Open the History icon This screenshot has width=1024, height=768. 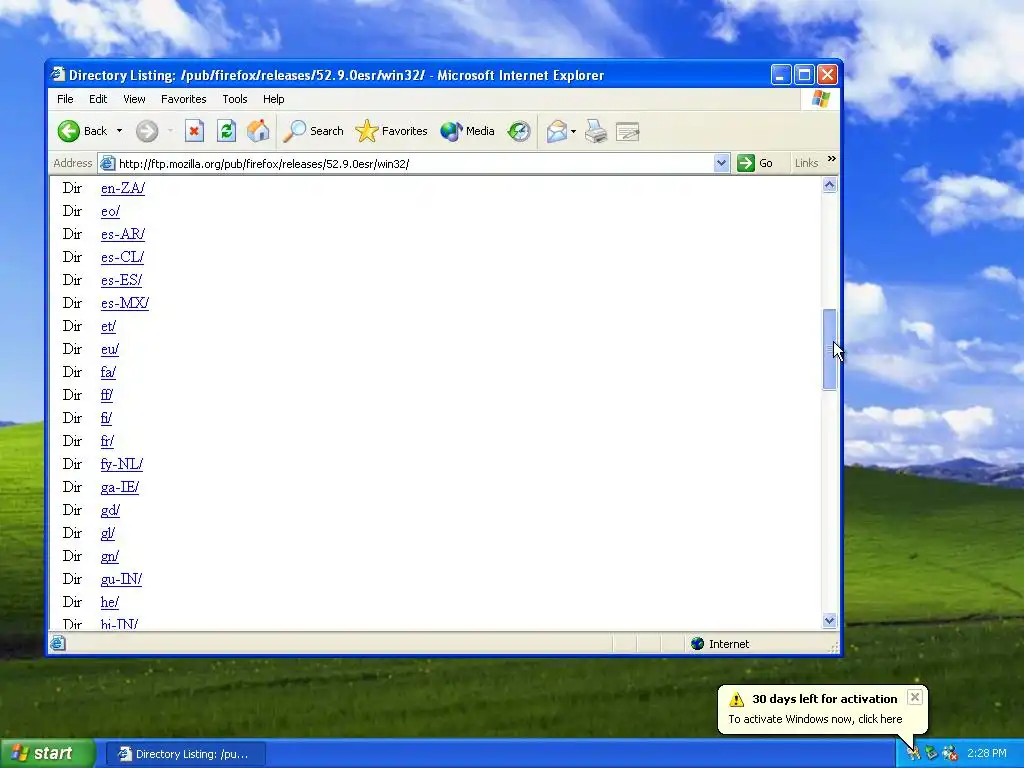519,131
